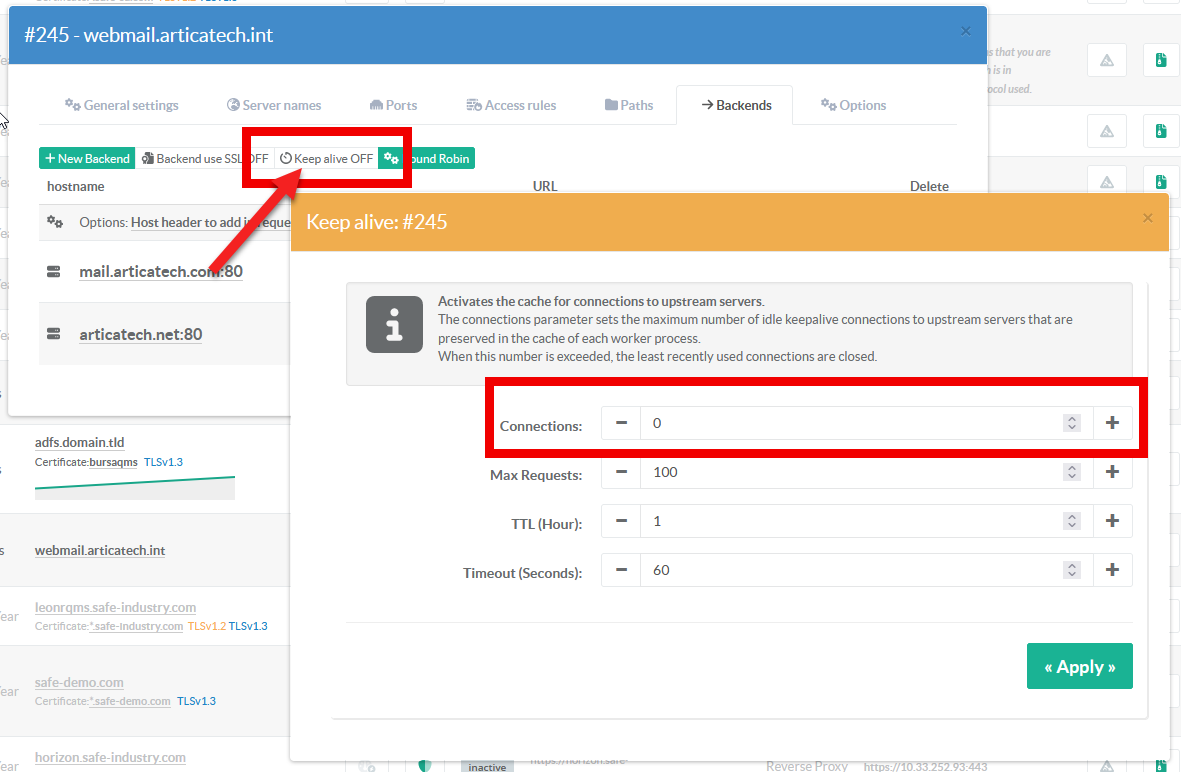This screenshot has width=1181, height=772.
Task: Increase Timeout (Seconds) with plus button
Action: point(1112,570)
